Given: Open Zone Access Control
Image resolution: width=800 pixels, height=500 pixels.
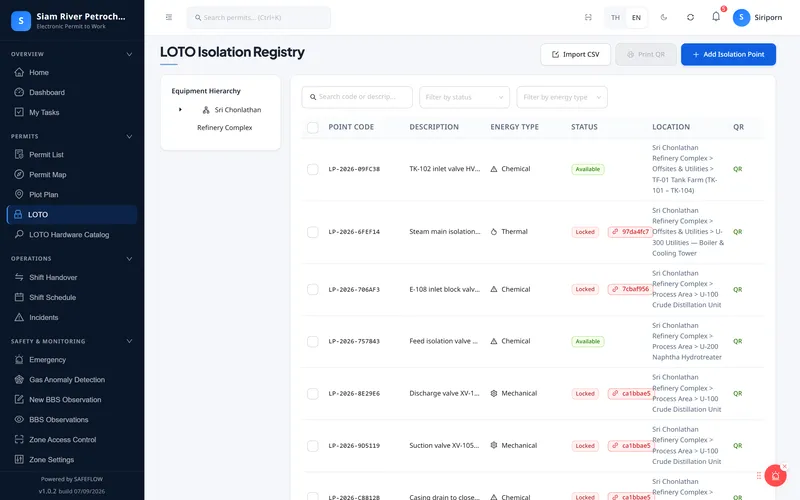Looking at the screenshot, I should (72, 439).
